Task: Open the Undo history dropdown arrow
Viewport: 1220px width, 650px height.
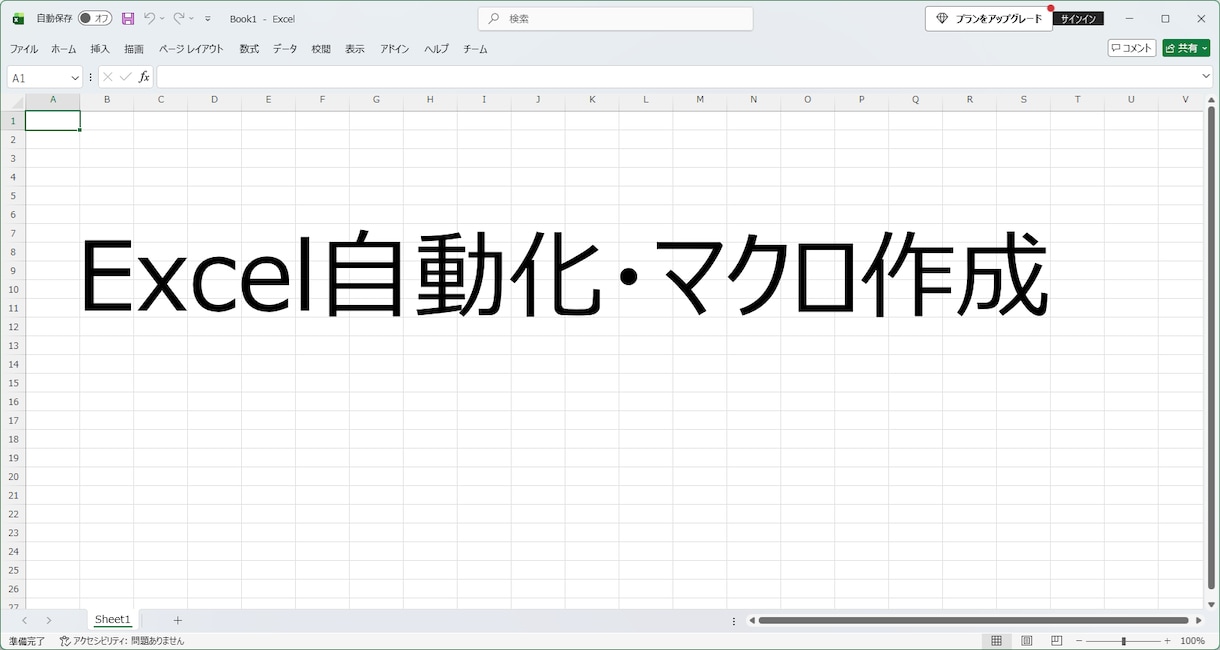Action: point(163,18)
